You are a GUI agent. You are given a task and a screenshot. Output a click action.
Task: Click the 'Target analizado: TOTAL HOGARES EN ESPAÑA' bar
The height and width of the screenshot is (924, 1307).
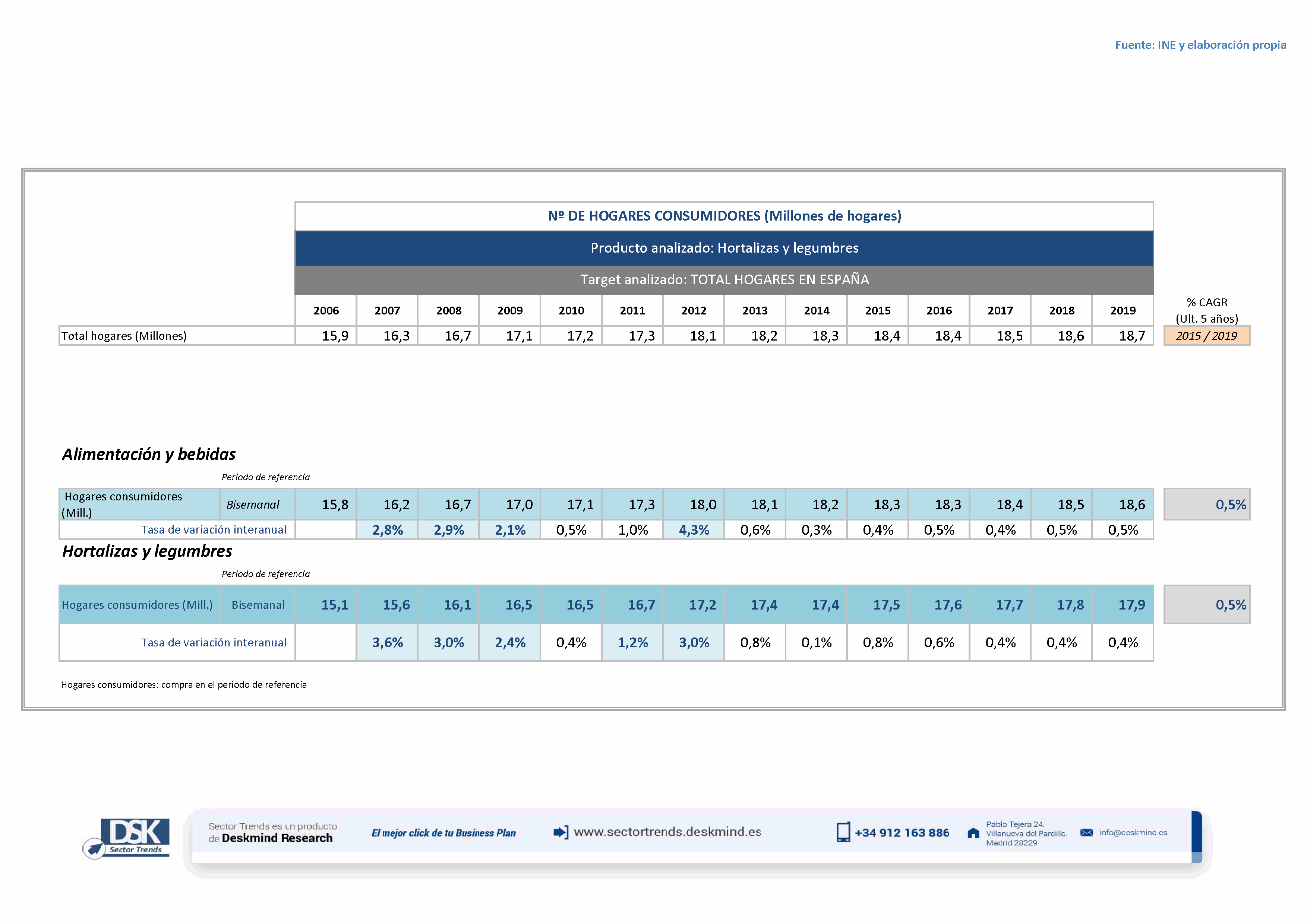pos(724,279)
